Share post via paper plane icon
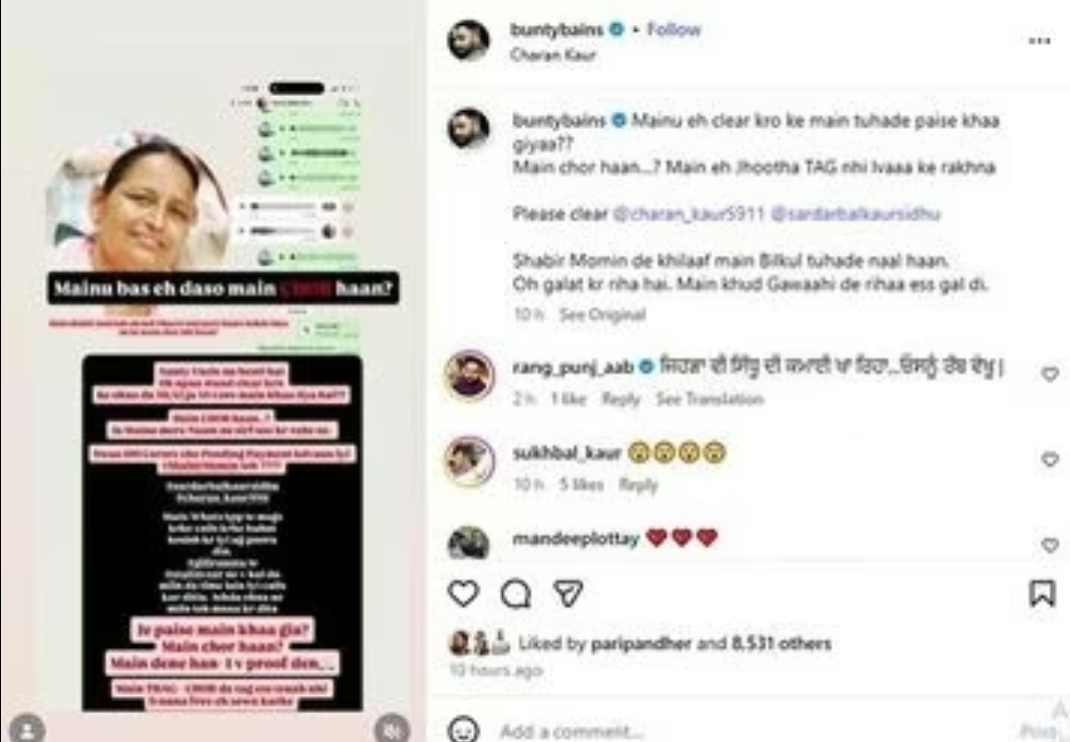Screen dimensions: 1070x742 568,593
